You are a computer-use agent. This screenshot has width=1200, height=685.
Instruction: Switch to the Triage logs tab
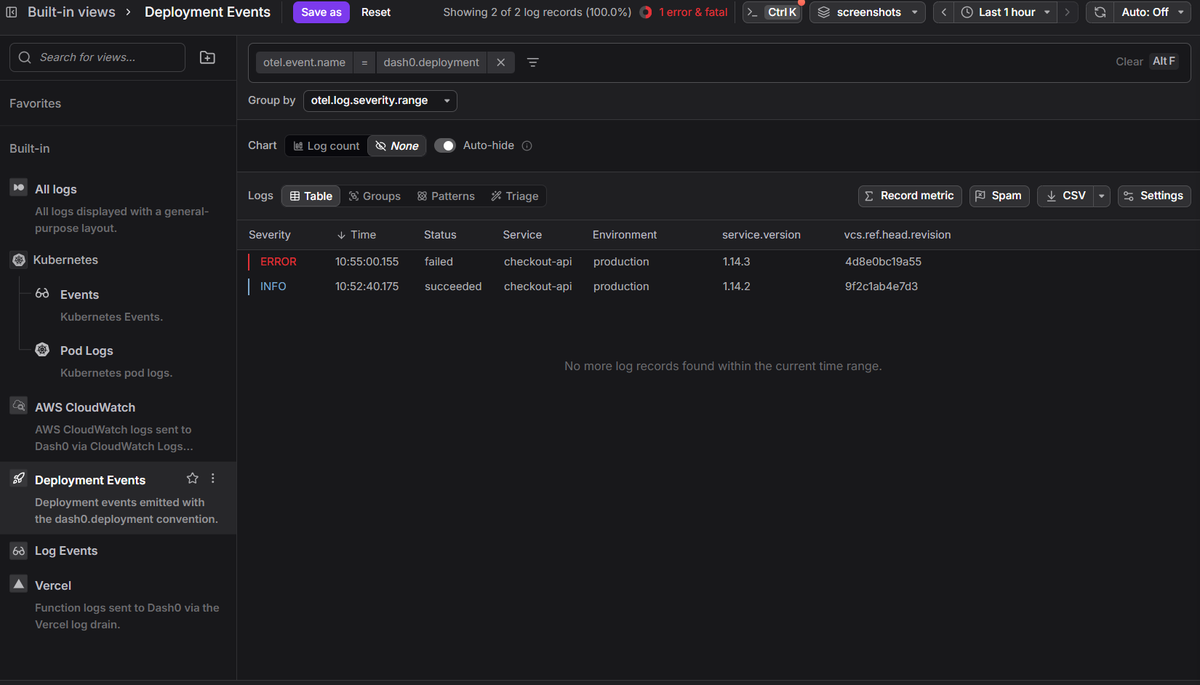point(515,196)
